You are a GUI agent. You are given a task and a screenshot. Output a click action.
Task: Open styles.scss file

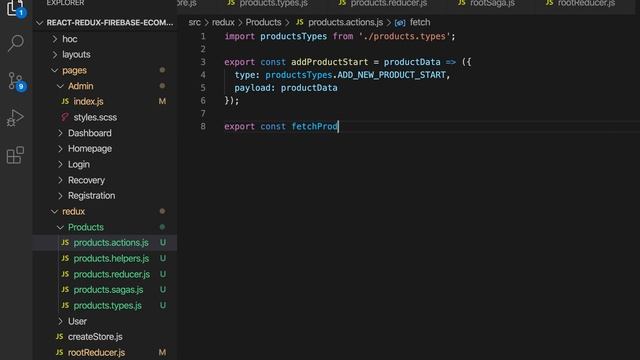coord(95,118)
